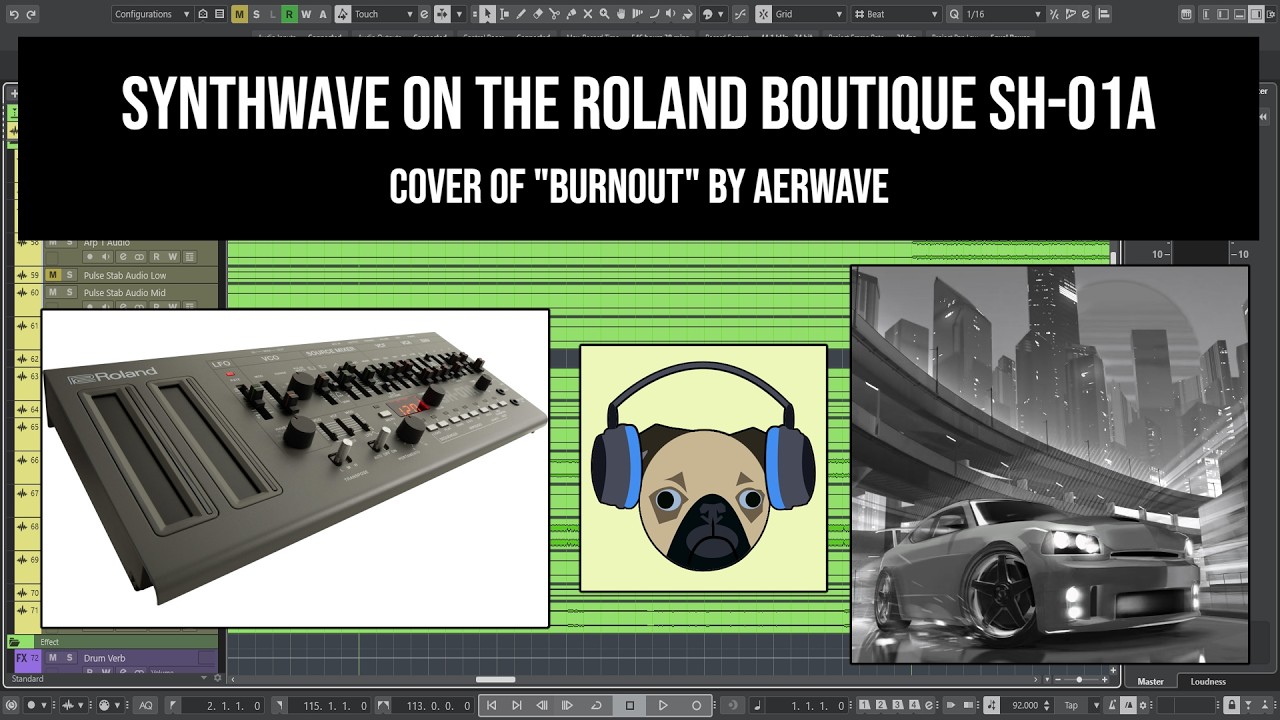Image resolution: width=1280 pixels, height=720 pixels.
Task: Select the Pulse Stab Audio Mid track name
Action: 125,293
